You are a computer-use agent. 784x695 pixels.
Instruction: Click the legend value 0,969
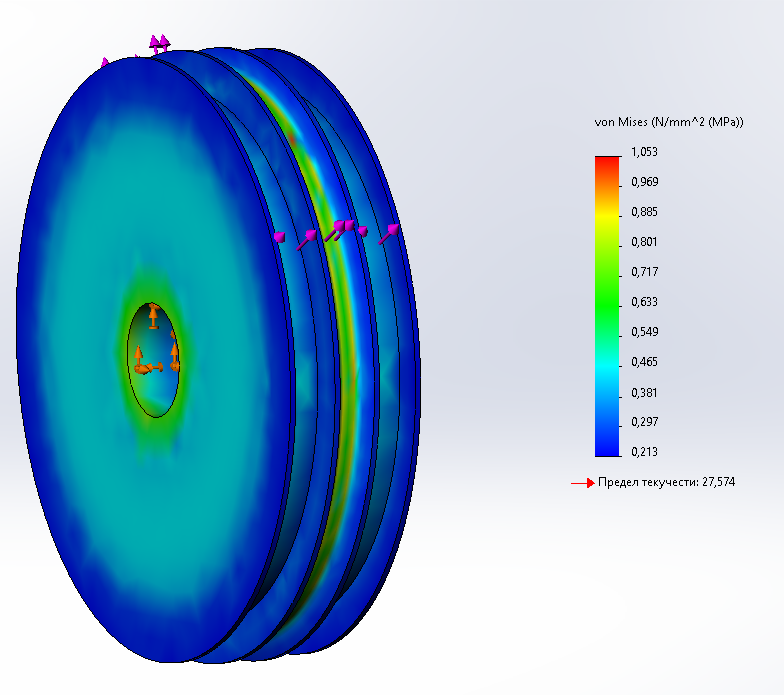click(x=644, y=182)
